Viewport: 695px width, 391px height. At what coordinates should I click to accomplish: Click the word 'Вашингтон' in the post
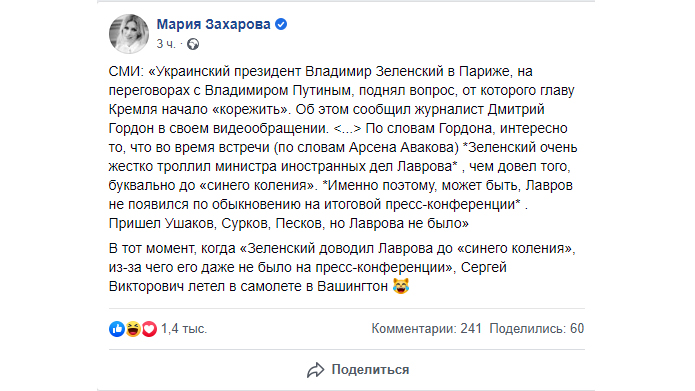[x=353, y=286]
